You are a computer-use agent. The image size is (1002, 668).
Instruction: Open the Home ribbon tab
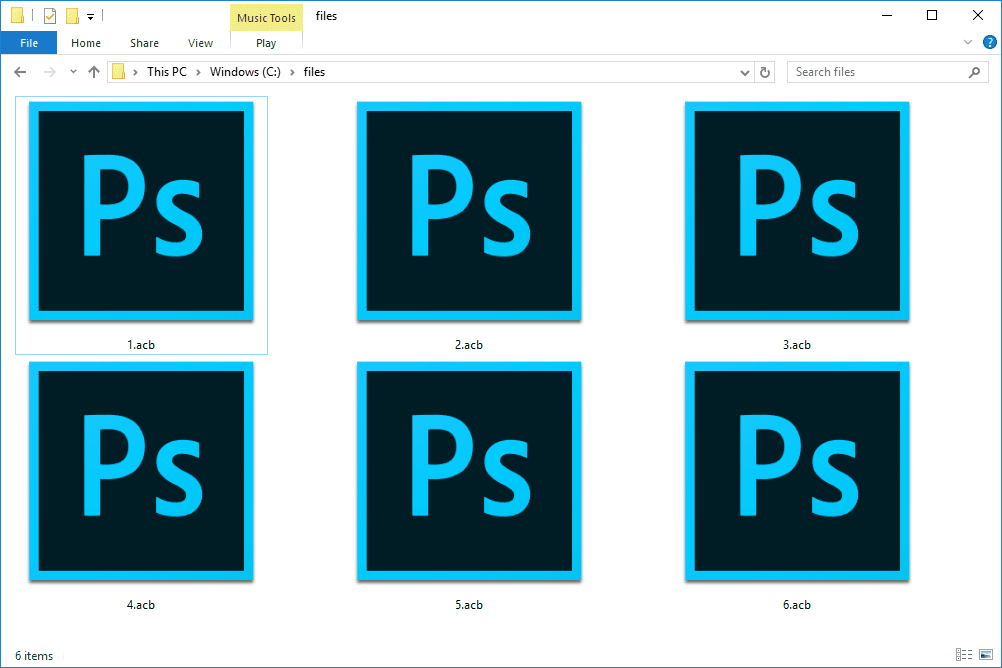point(86,43)
